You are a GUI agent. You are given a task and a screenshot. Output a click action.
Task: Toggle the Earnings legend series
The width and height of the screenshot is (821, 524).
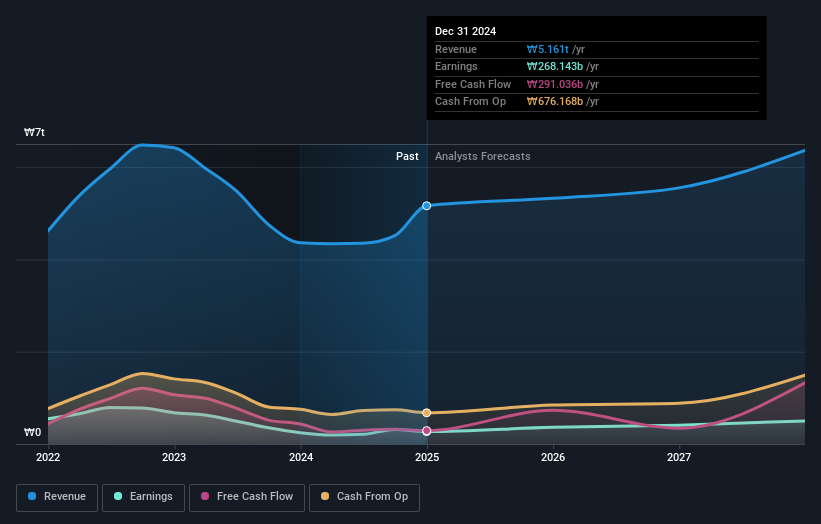point(143,497)
